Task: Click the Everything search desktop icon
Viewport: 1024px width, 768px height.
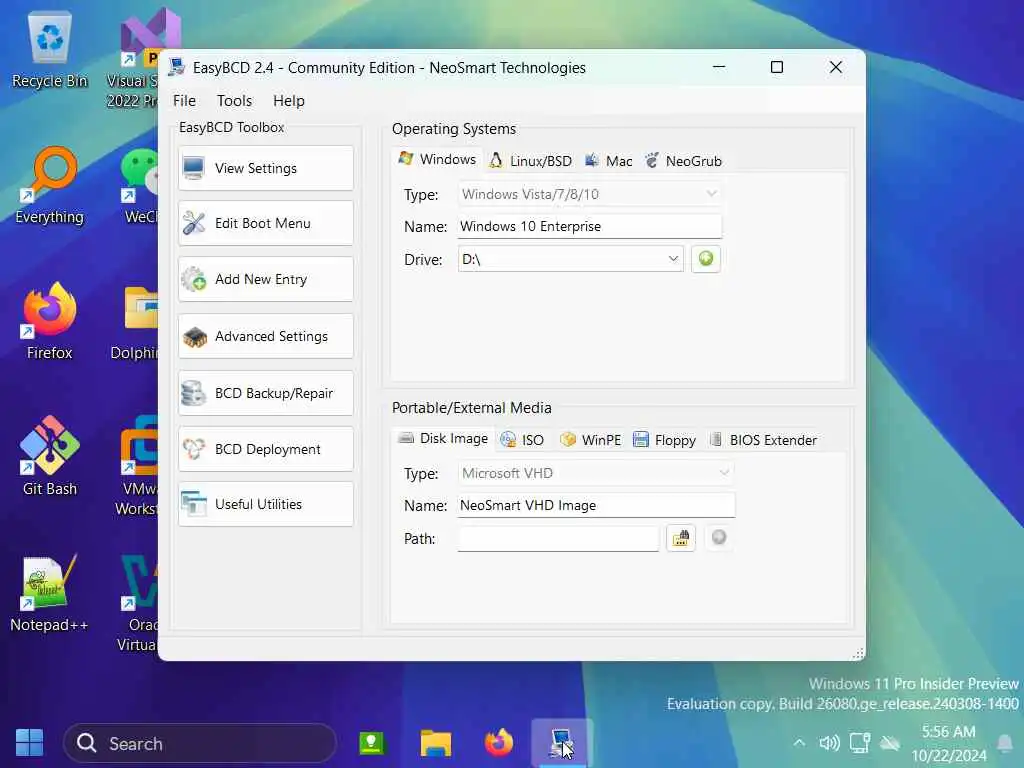Action: 50,186
